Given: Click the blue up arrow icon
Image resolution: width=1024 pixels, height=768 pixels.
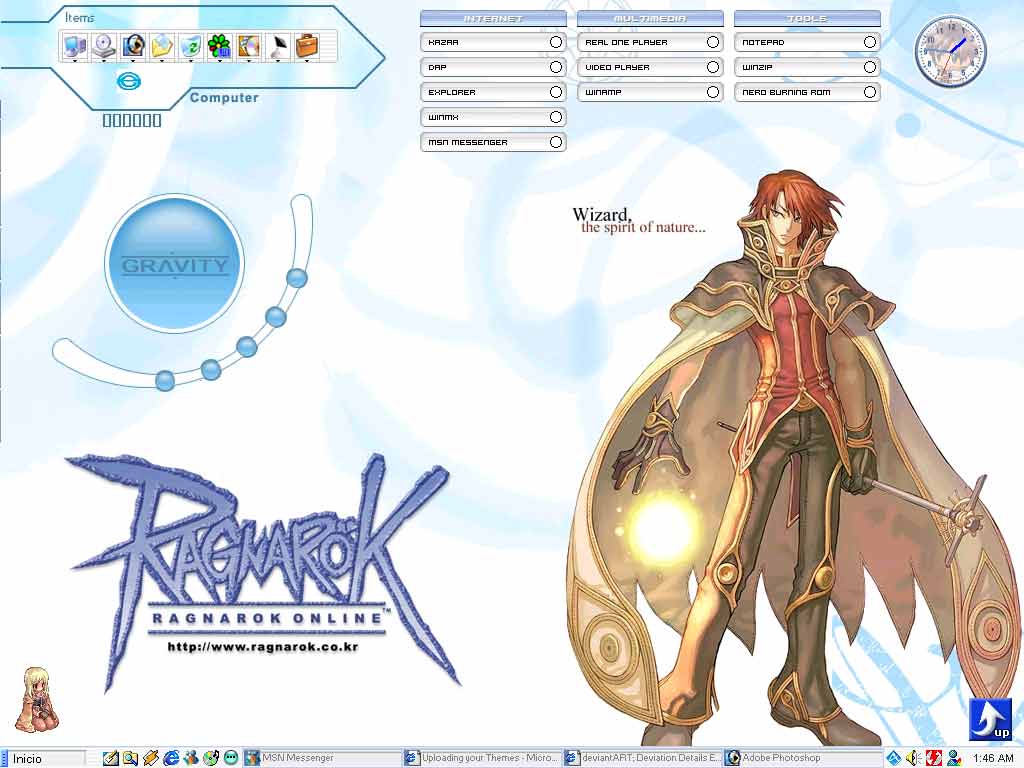Looking at the screenshot, I should click(990, 719).
